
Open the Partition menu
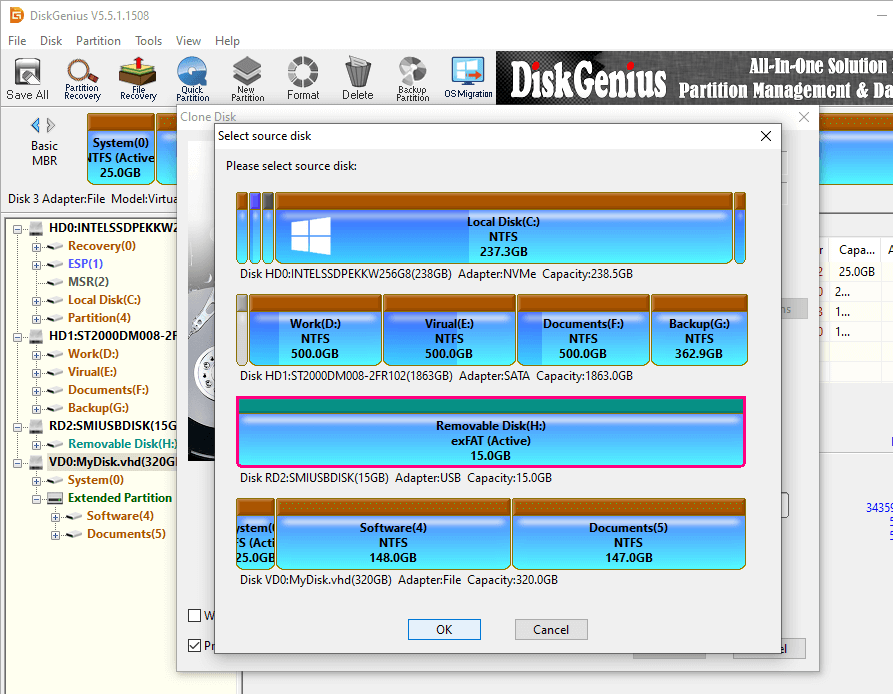(98, 41)
